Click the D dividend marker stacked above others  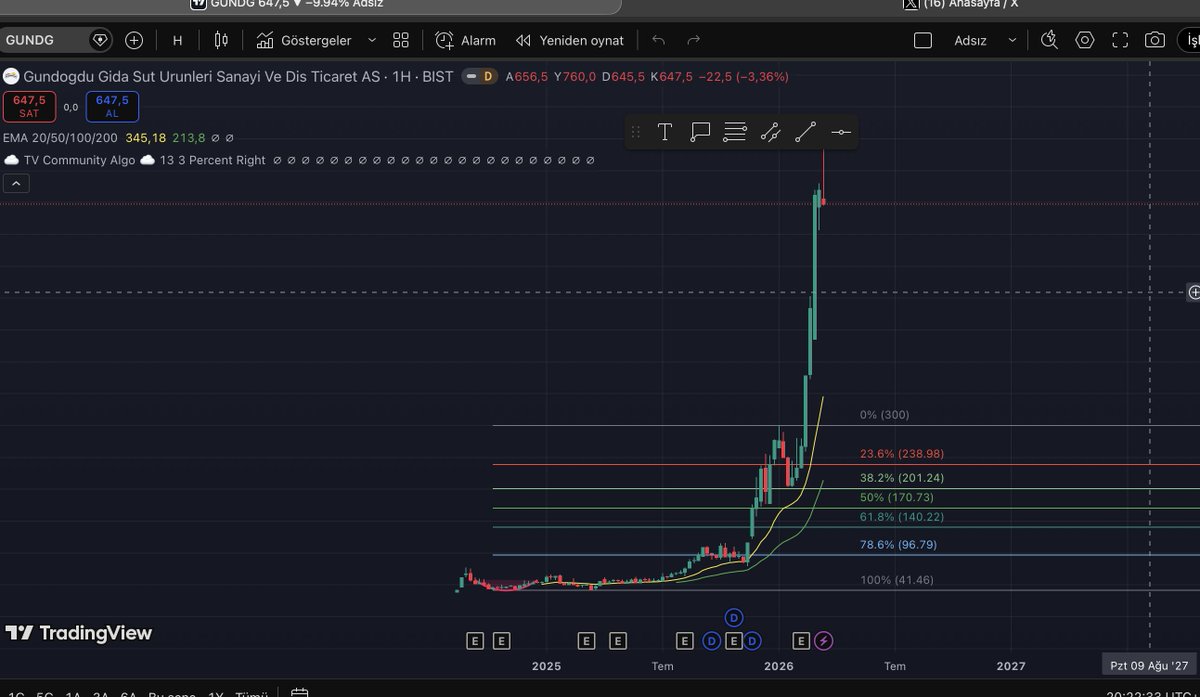[x=734, y=617]
